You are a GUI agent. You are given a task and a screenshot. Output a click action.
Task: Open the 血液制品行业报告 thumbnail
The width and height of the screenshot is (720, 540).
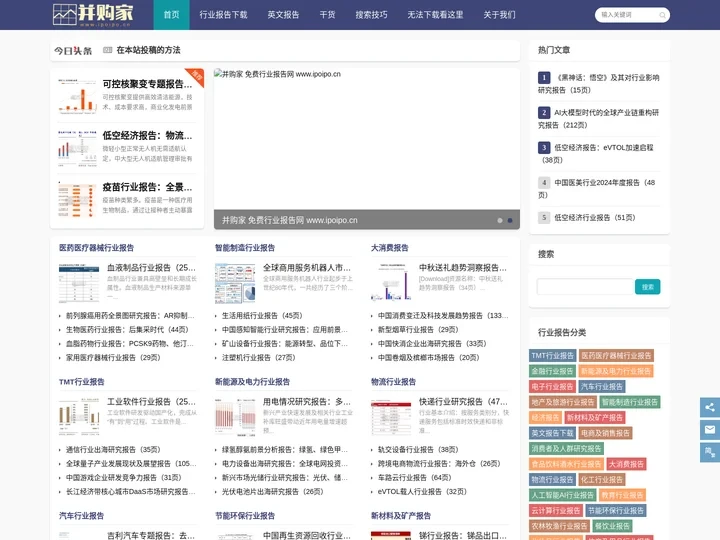point(79,283)
